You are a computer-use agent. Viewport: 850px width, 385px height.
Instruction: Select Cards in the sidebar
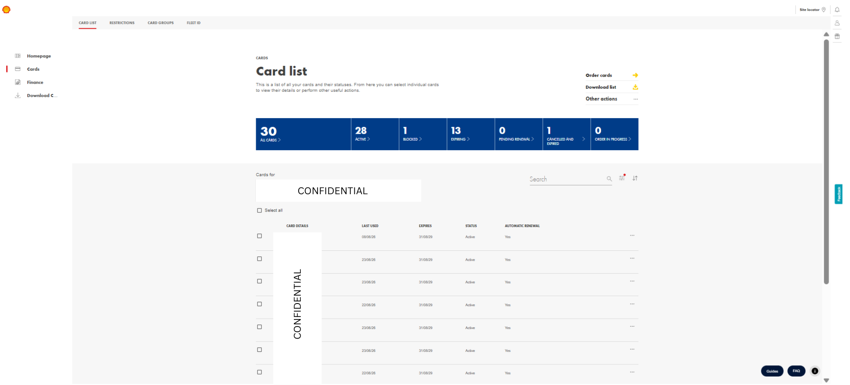tap(33, 69)
